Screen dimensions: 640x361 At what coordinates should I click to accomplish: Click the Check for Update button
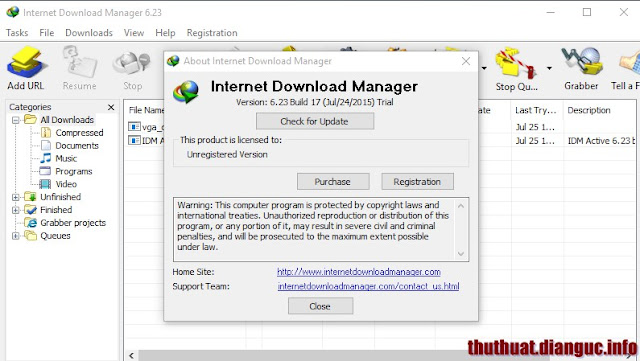[x=315, y=121]
